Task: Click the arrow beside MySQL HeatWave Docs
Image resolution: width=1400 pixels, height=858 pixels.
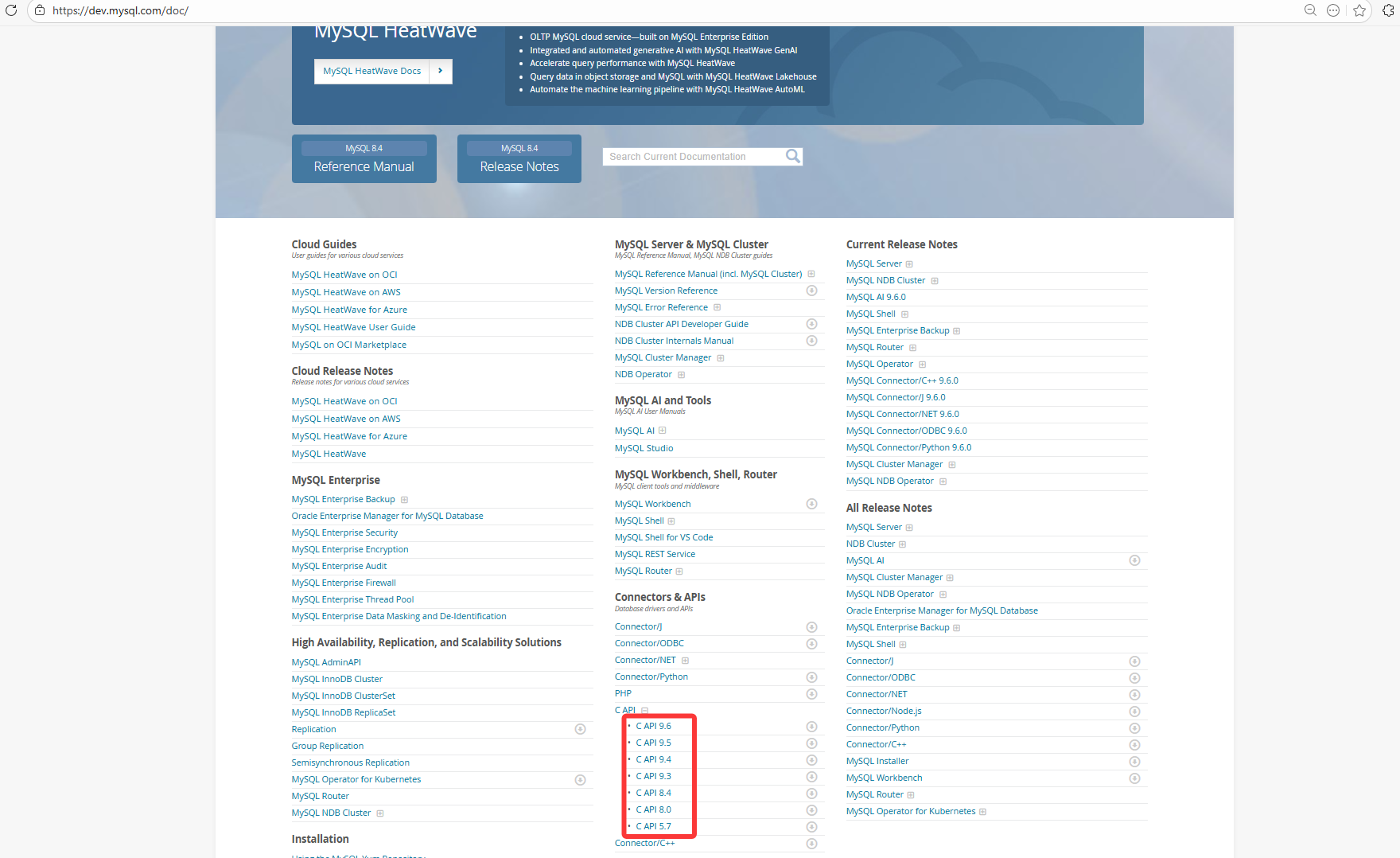Action: [440, 71]
